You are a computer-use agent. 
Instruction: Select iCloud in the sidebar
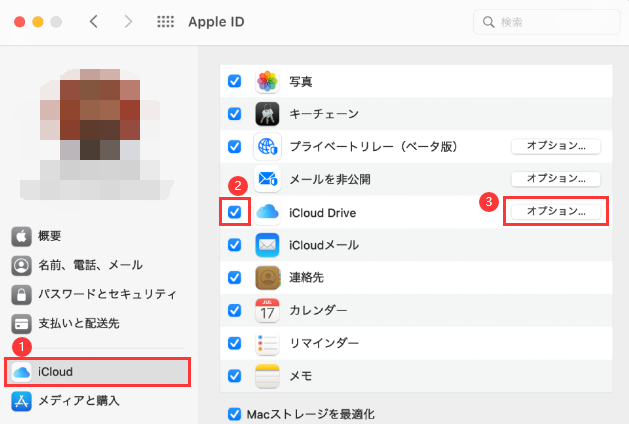click(97, 372)
